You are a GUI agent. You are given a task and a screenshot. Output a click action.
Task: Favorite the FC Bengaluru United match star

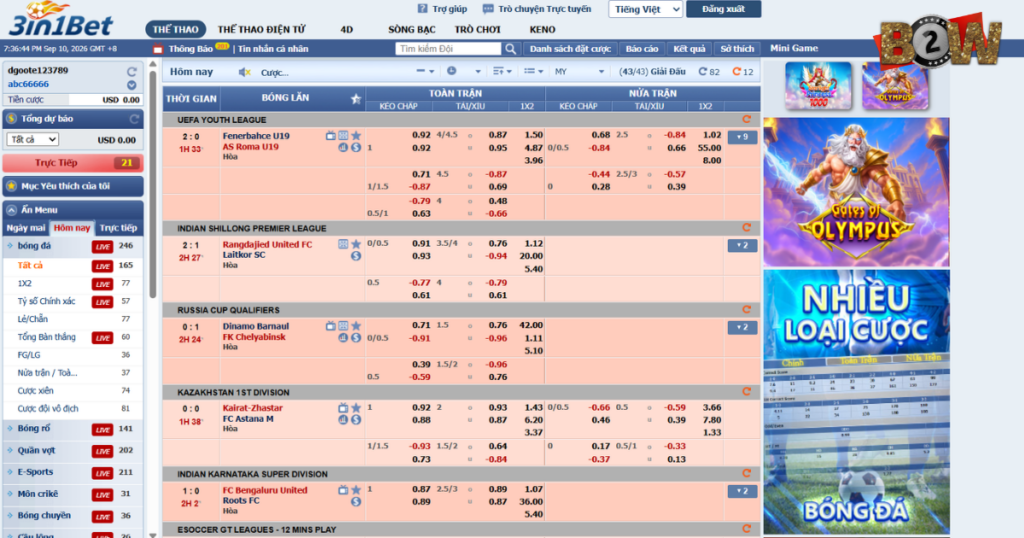(356, 490)
